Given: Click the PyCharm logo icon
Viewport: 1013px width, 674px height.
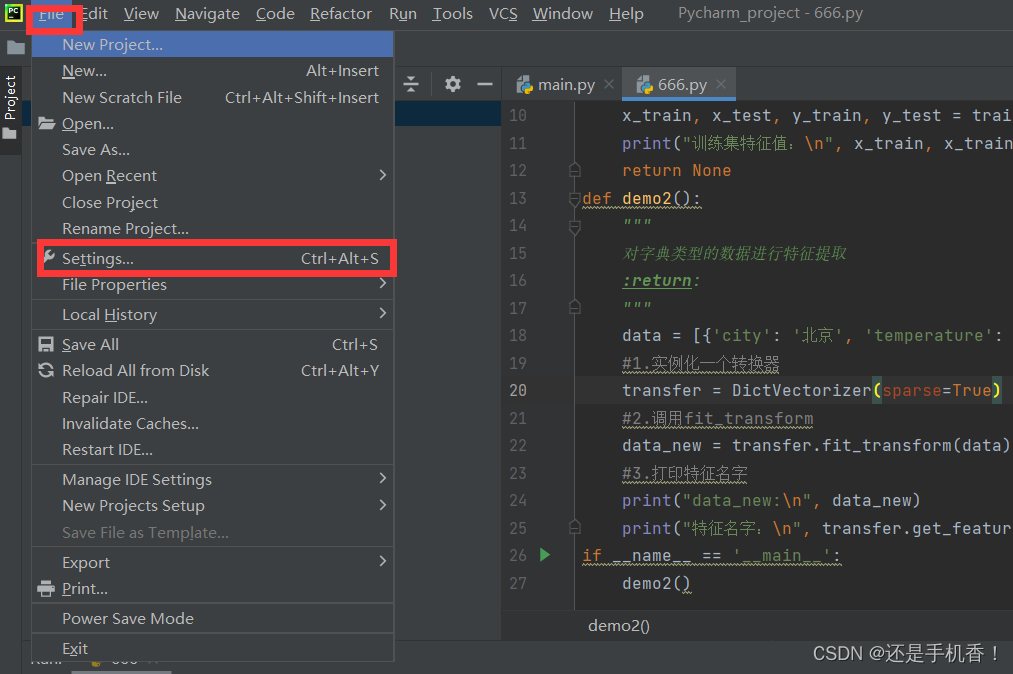Looking at the screenshot, I should (14, 13).
